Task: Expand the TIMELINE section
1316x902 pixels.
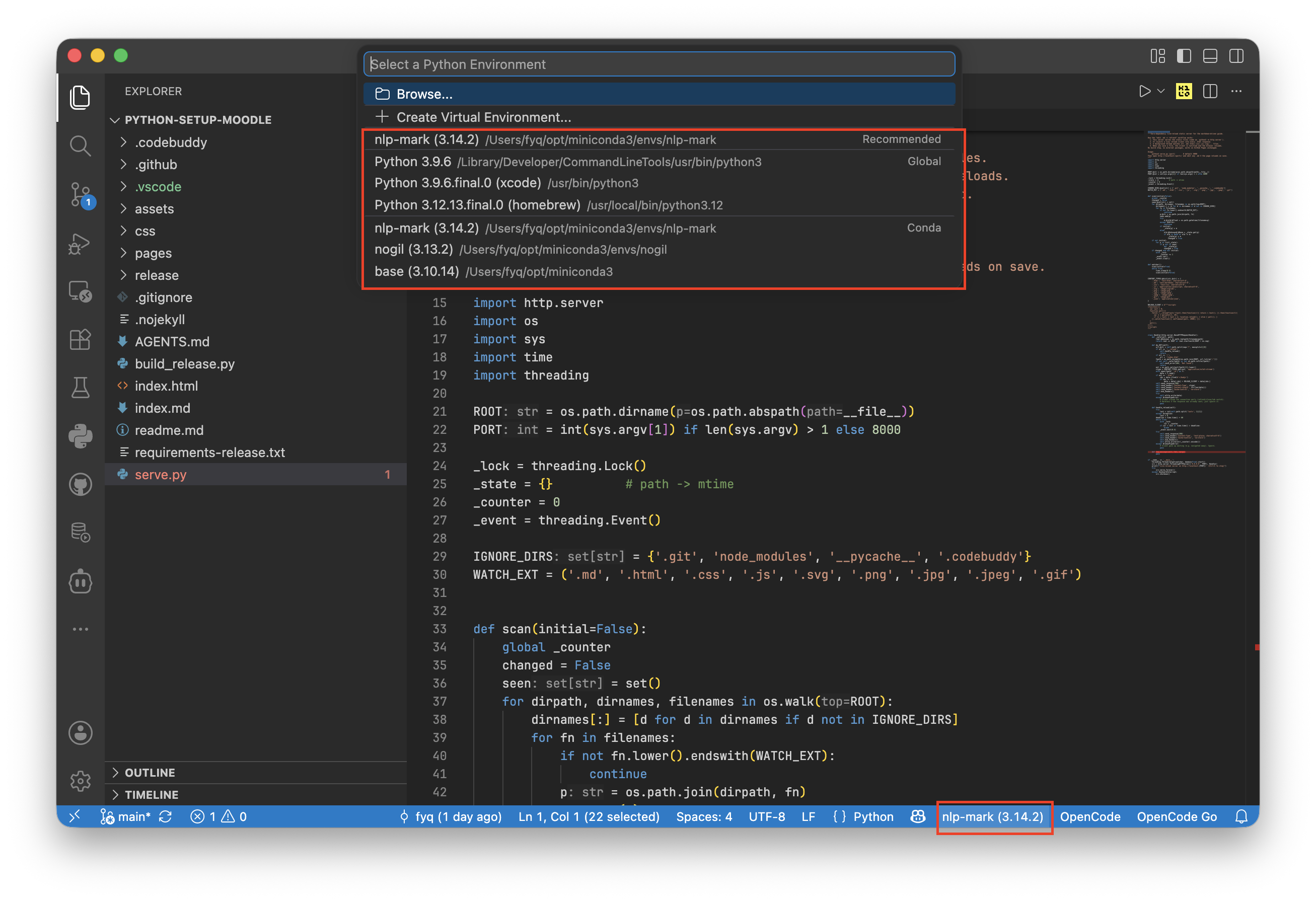Action: (x=256, y=794)
